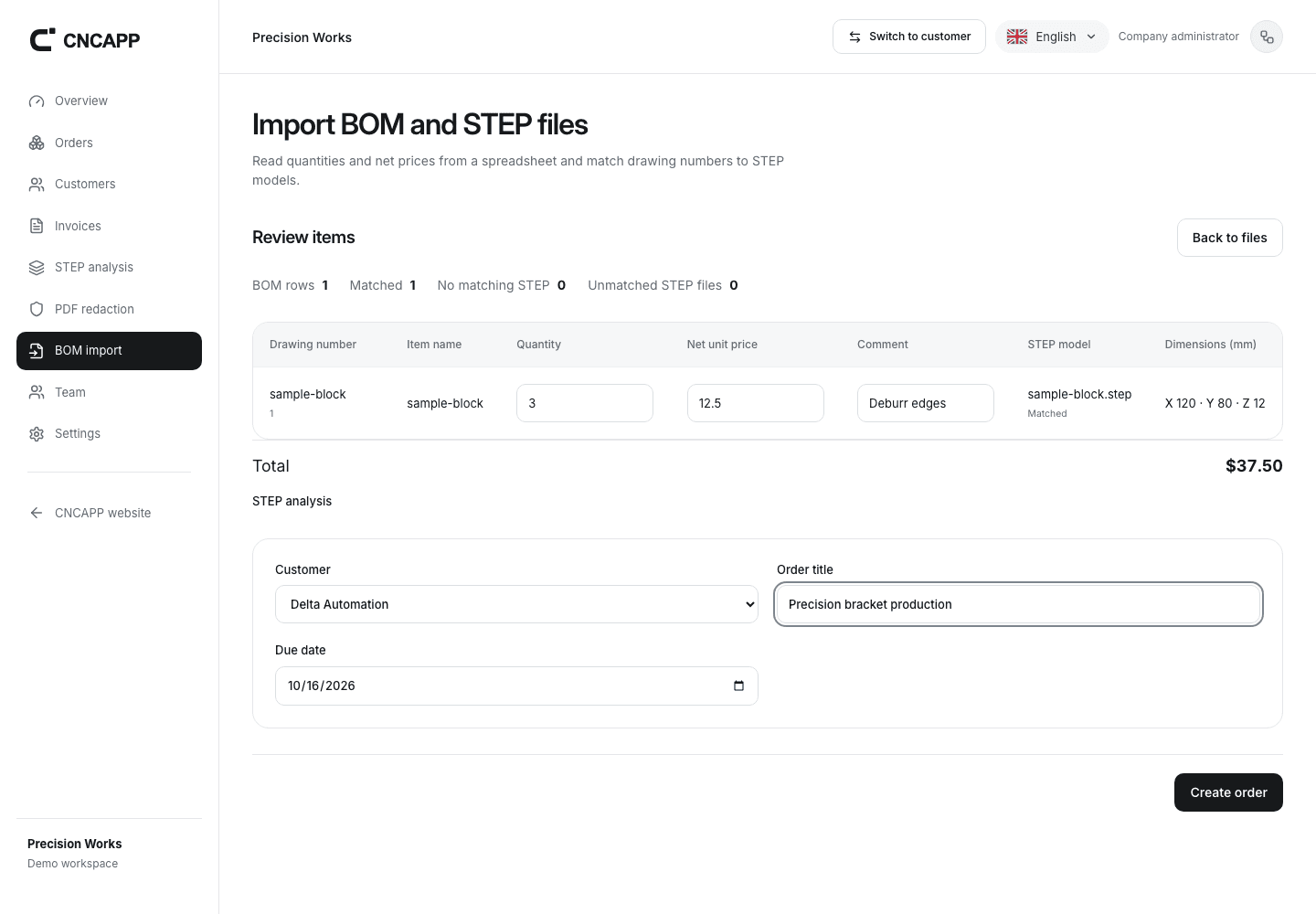The image size is (1316, 914).
Task: Click the Team members icon
Action: pos(37,392)
